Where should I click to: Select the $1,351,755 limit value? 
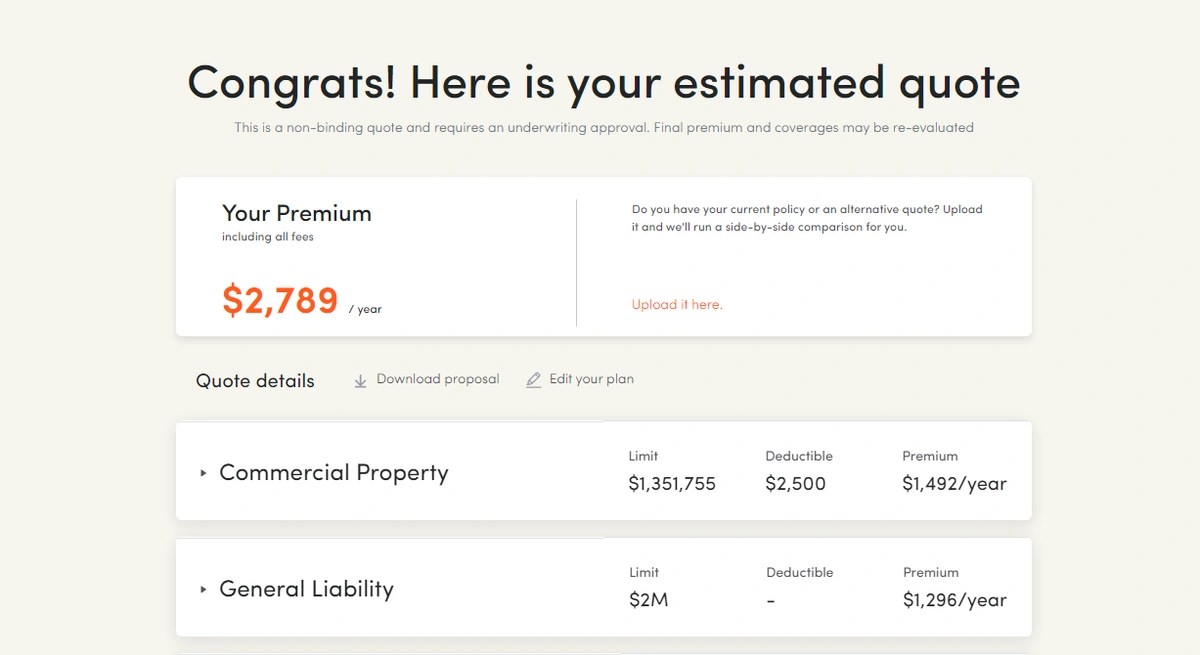672,484
